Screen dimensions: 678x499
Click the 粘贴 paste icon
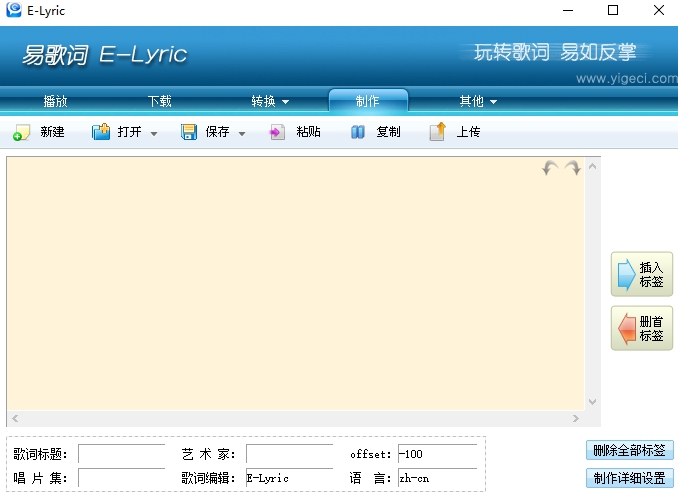pos(277,132)
